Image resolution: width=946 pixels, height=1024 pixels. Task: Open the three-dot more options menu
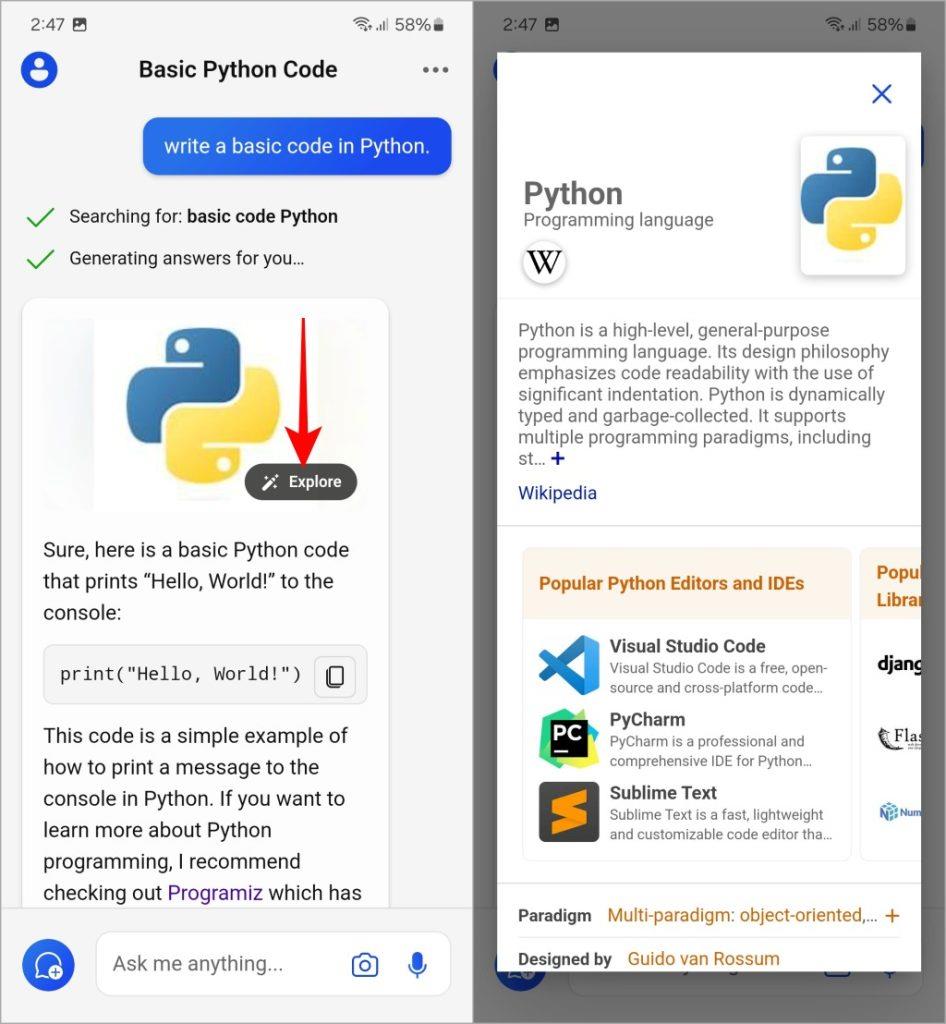(x=435, y=70)
